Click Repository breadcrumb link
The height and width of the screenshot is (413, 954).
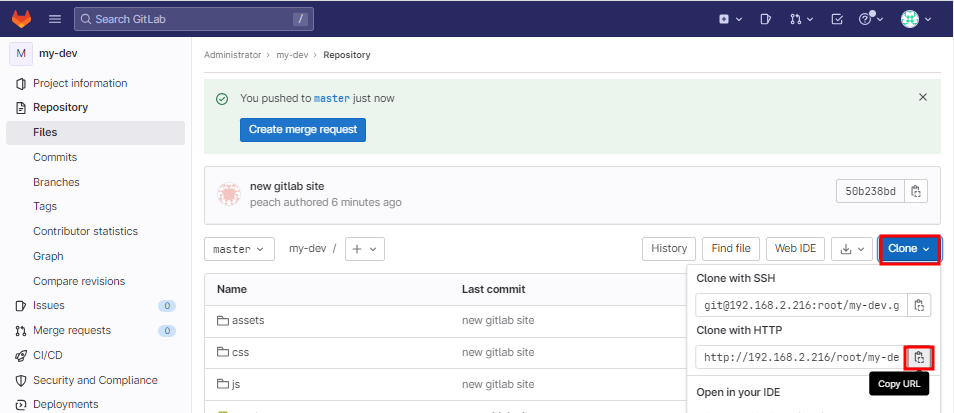click(x=347, y=55)
